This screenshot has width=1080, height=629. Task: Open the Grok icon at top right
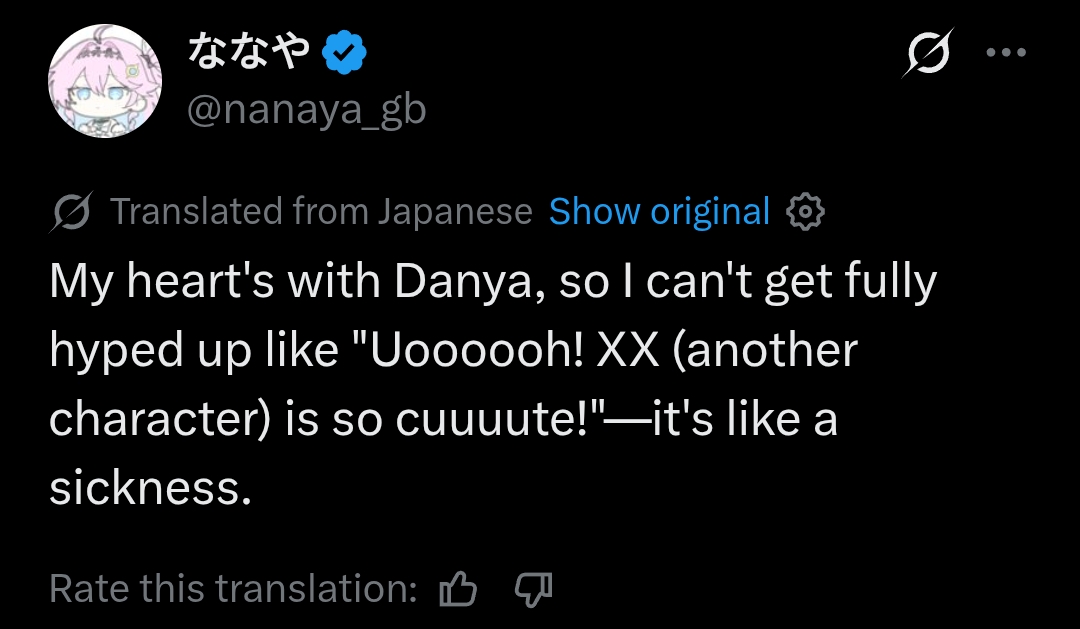928,52
